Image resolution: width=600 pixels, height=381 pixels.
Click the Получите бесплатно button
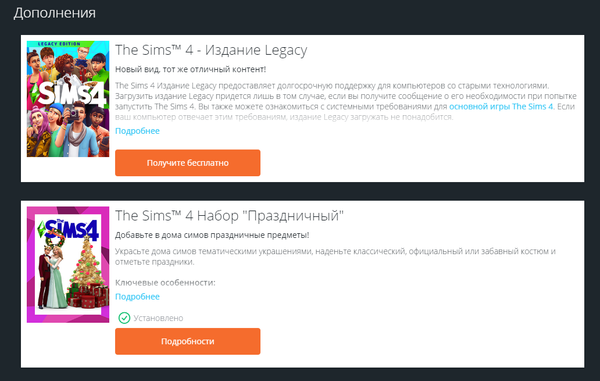188,163
